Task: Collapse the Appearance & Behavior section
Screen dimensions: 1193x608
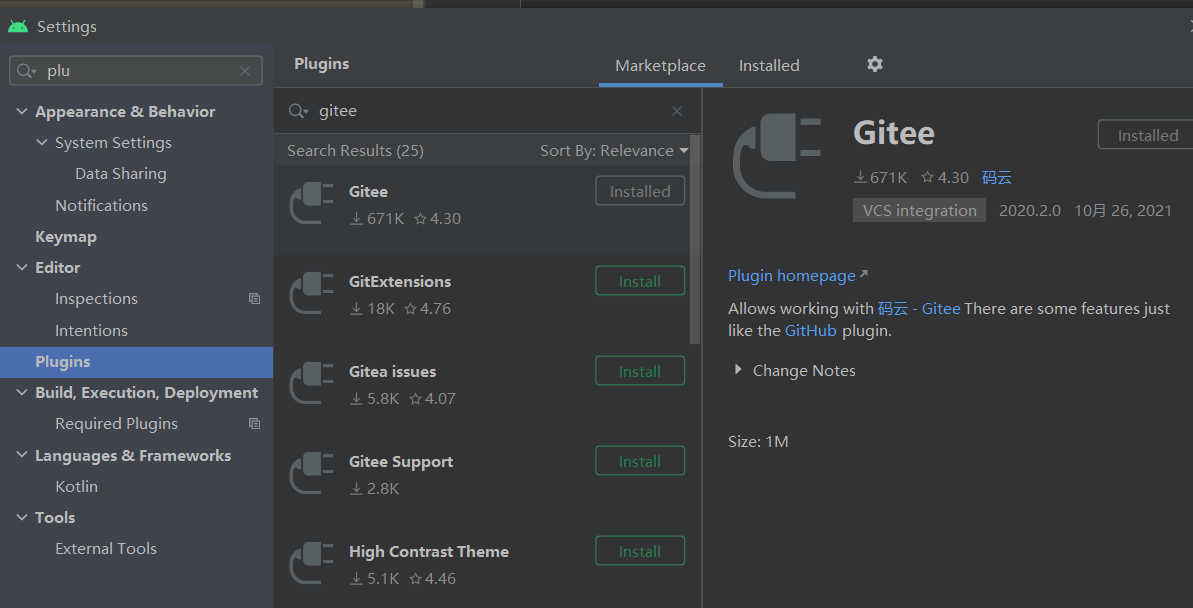Action: 21,112
